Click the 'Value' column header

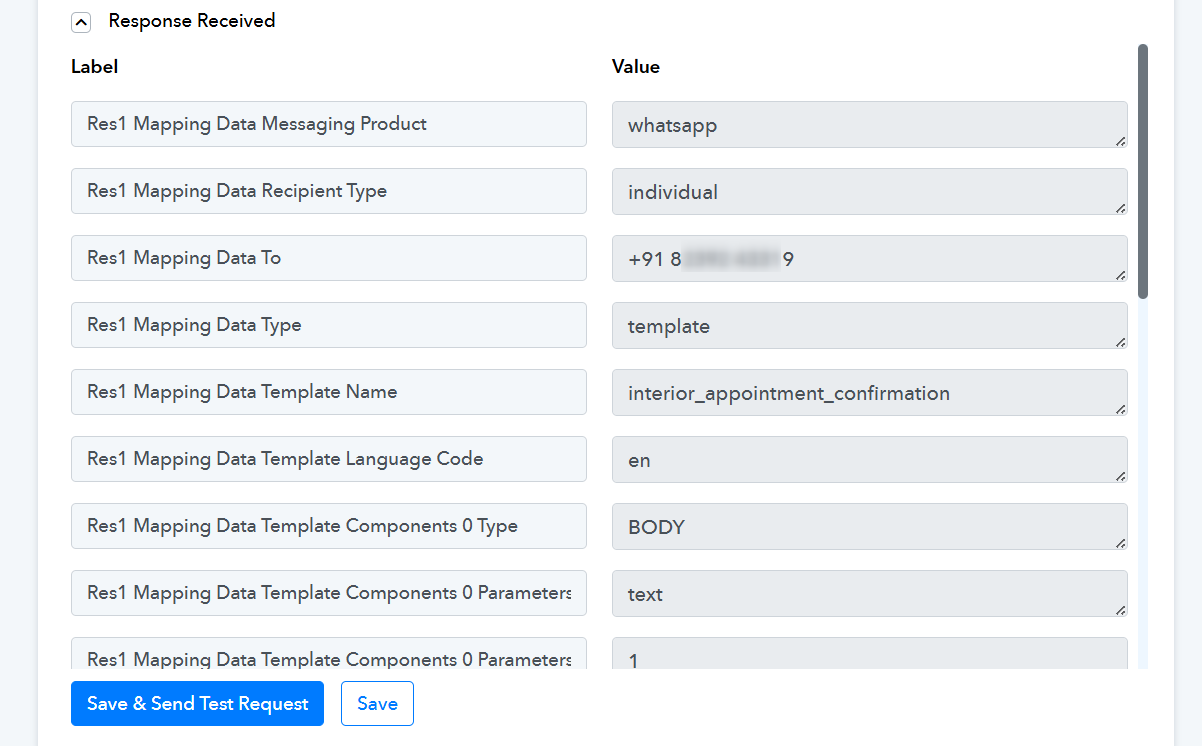tap(636, 67)
